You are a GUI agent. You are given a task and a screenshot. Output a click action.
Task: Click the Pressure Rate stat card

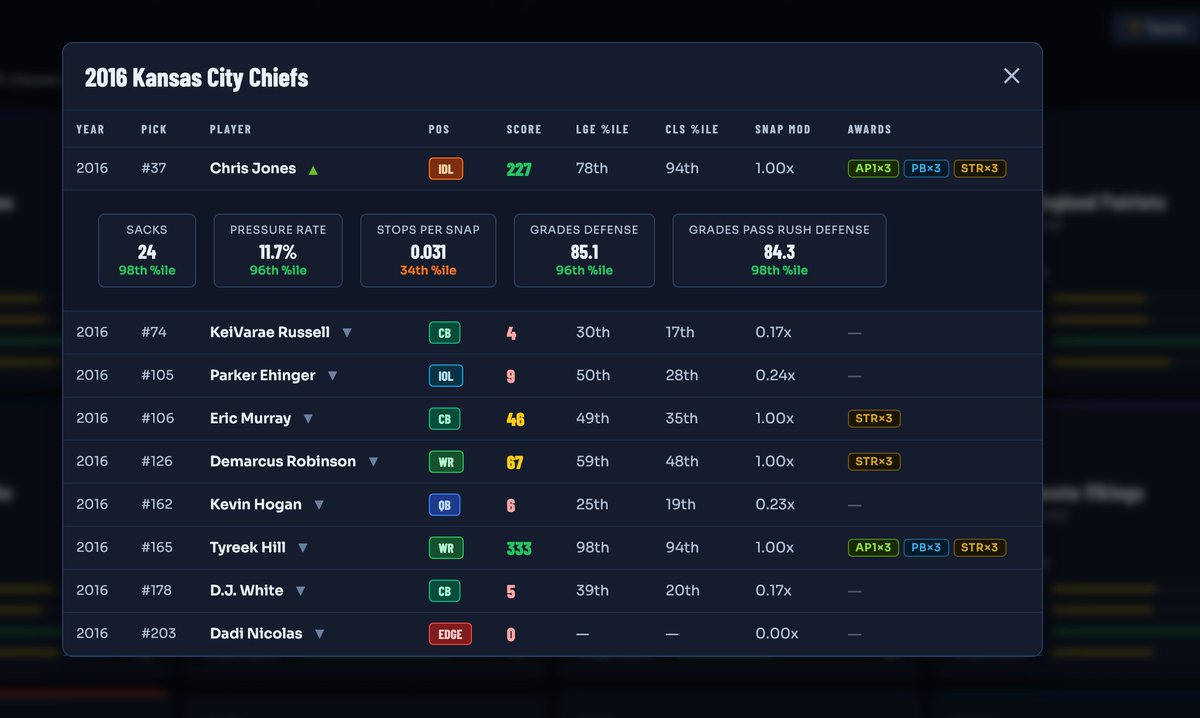278,250
